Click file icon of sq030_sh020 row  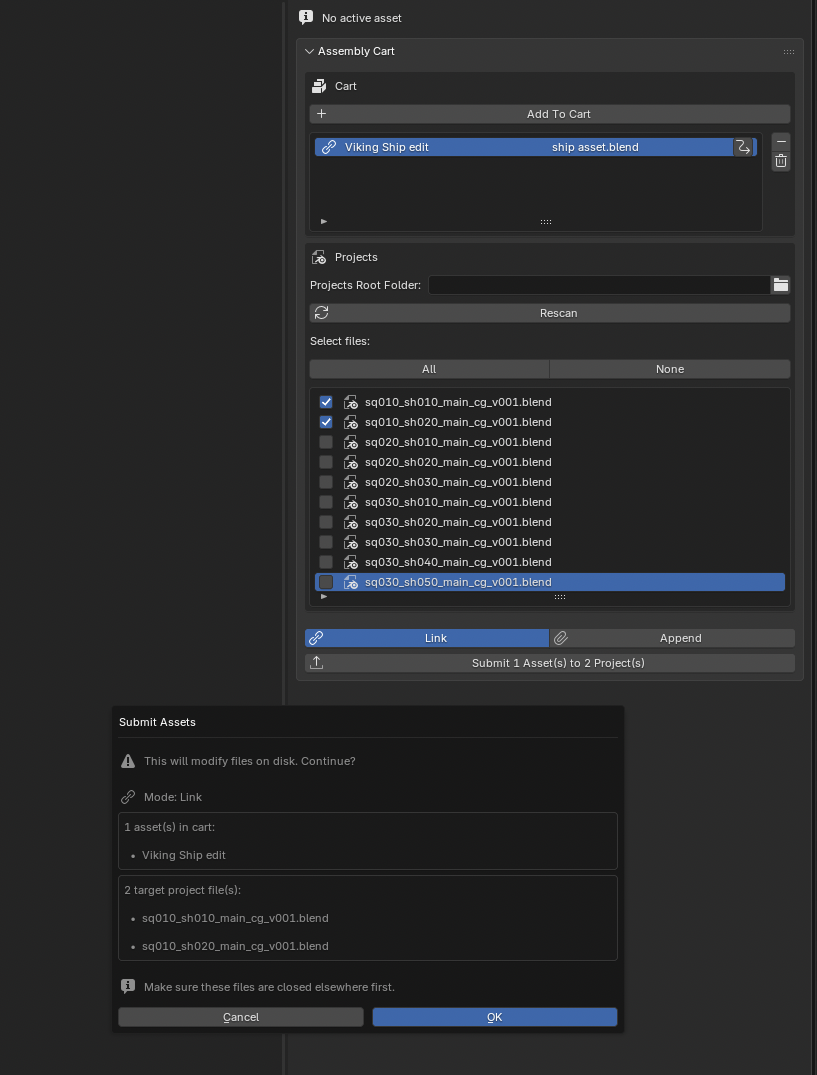pos(351,522)
